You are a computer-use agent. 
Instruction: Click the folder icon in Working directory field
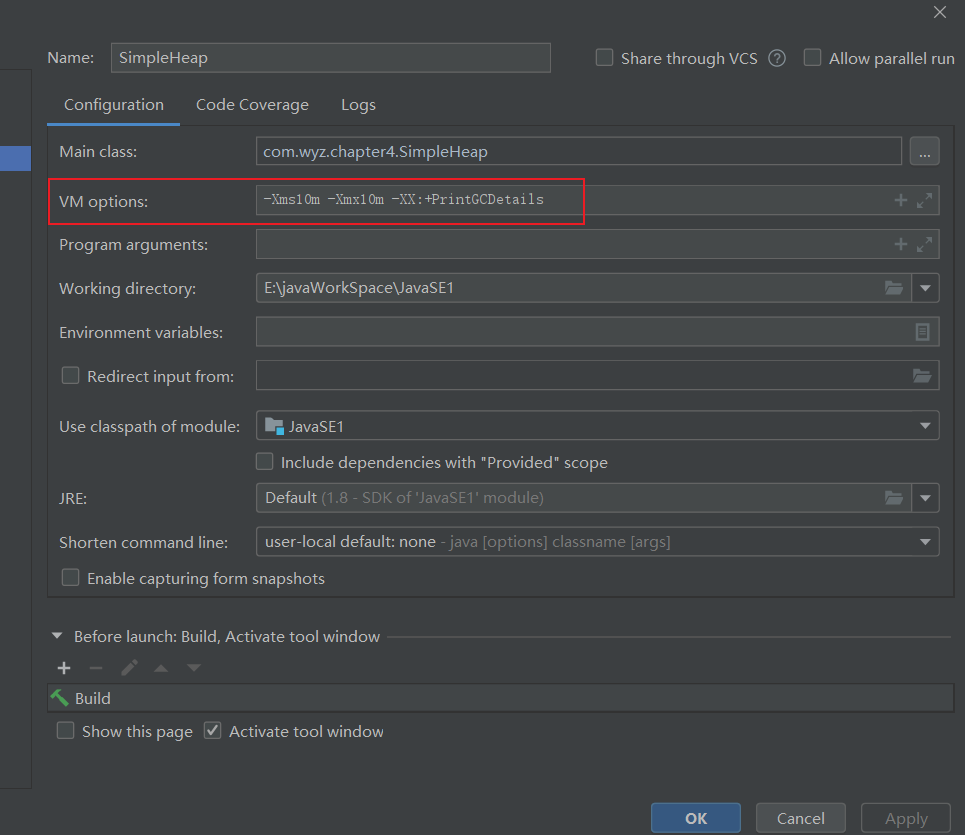point(894,288)
